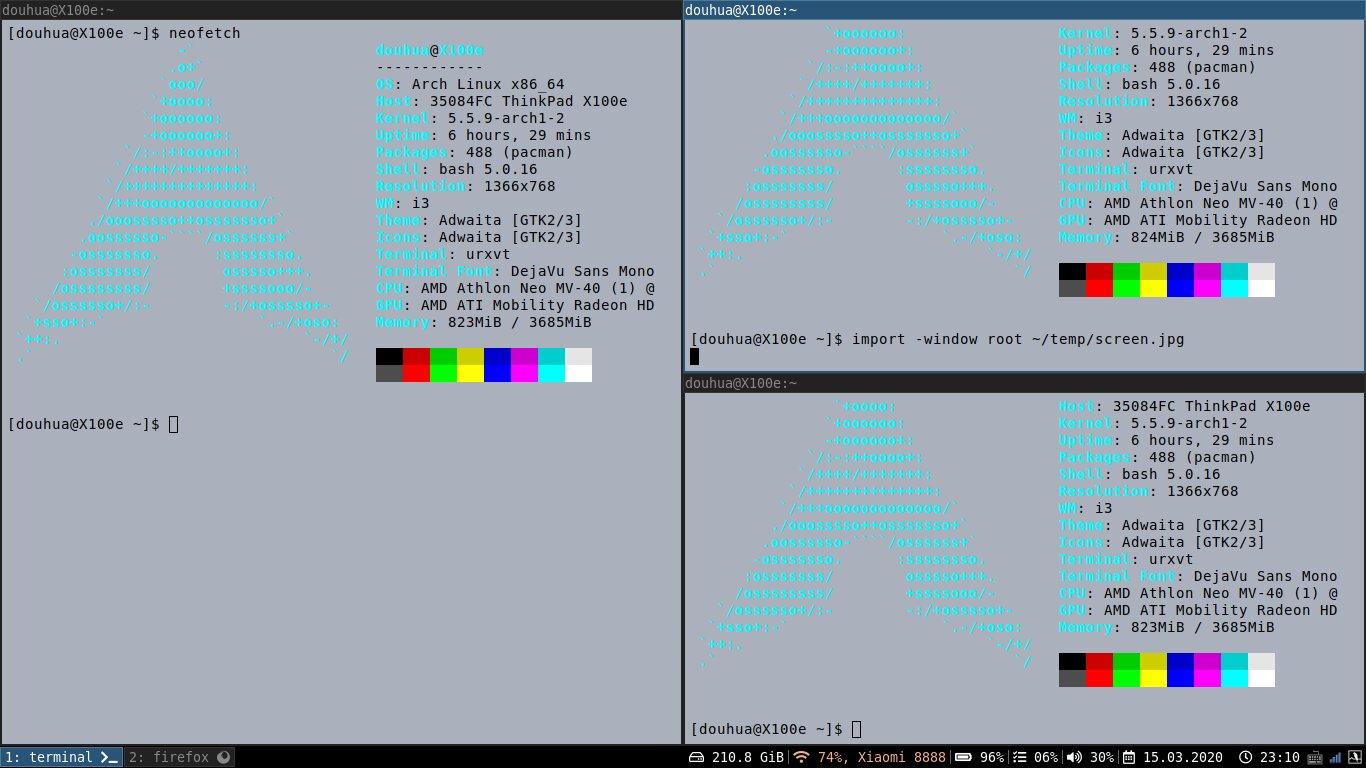Image resolution: width=1366 pixels, height=768 pixels.
Task: Click the battery icon showing 96%
Action: click(x=962, y=757)
